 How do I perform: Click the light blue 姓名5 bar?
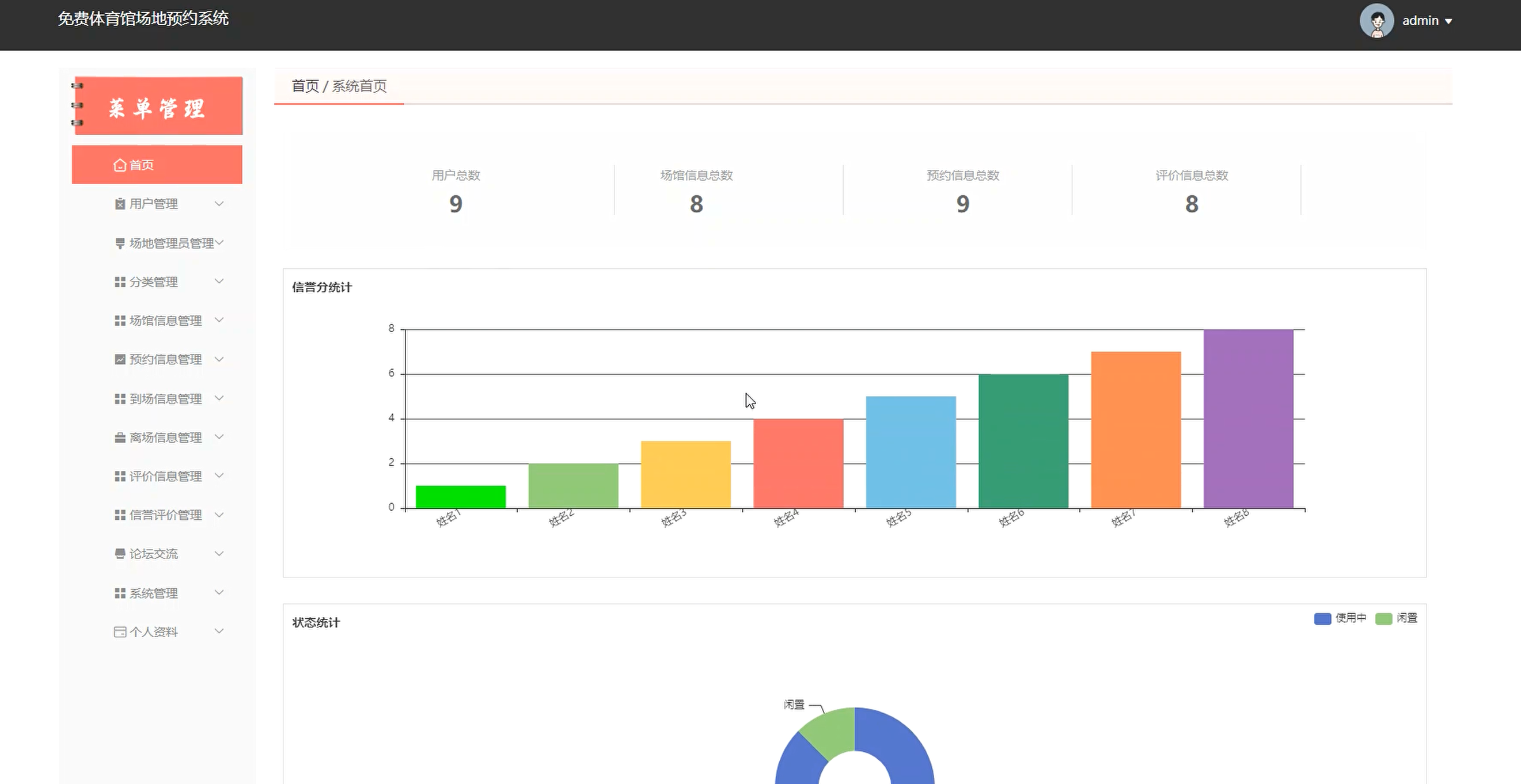[x=911, y=452]
